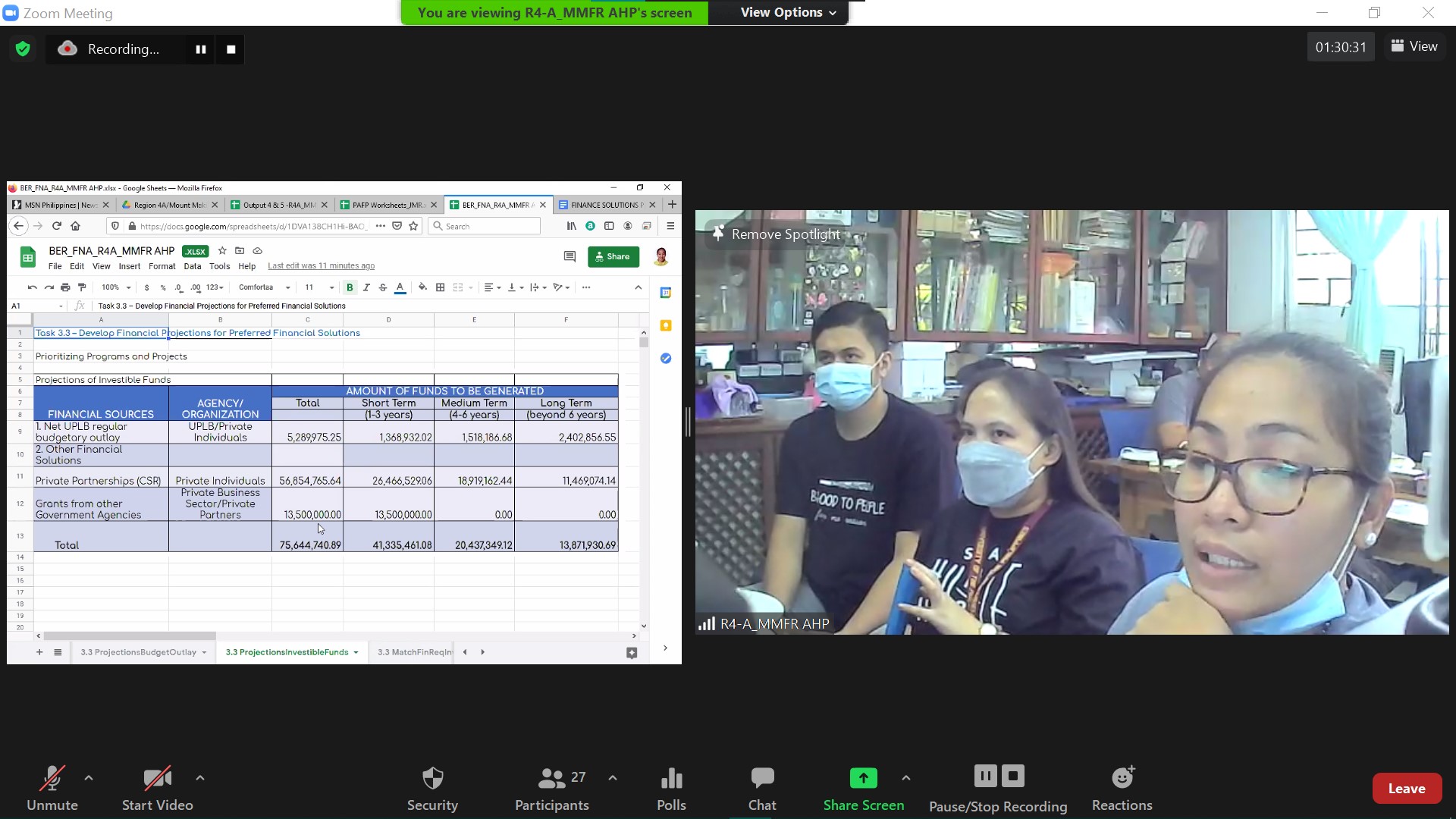The height and width of the screenshot is (819, 1456).
Task: Open the fill color bucket
Action: coord(422,287)
